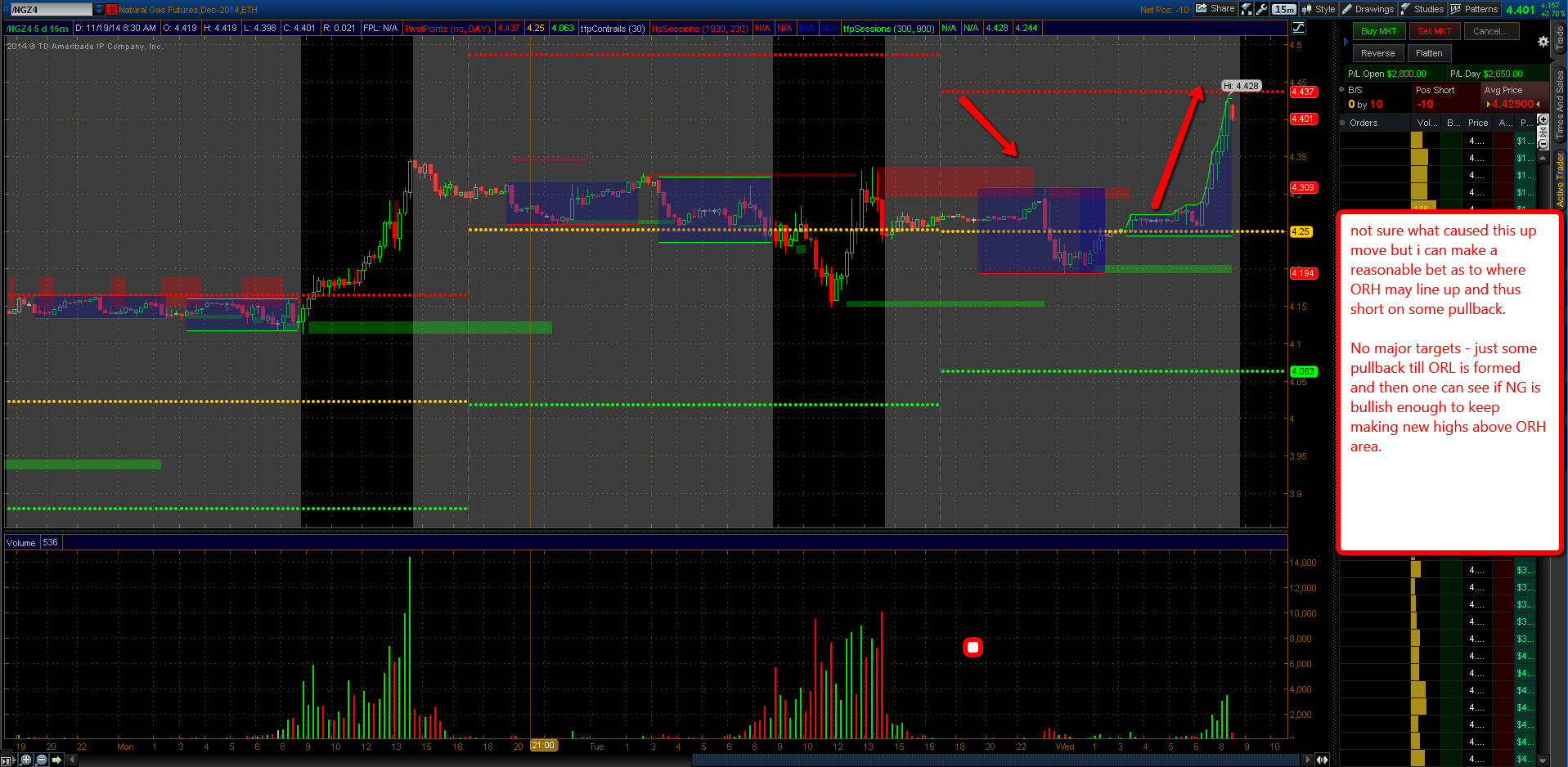Click the Price column header in ladder
The height and width of the screenshot is (767, 1568).
[x=1478, y=123]
